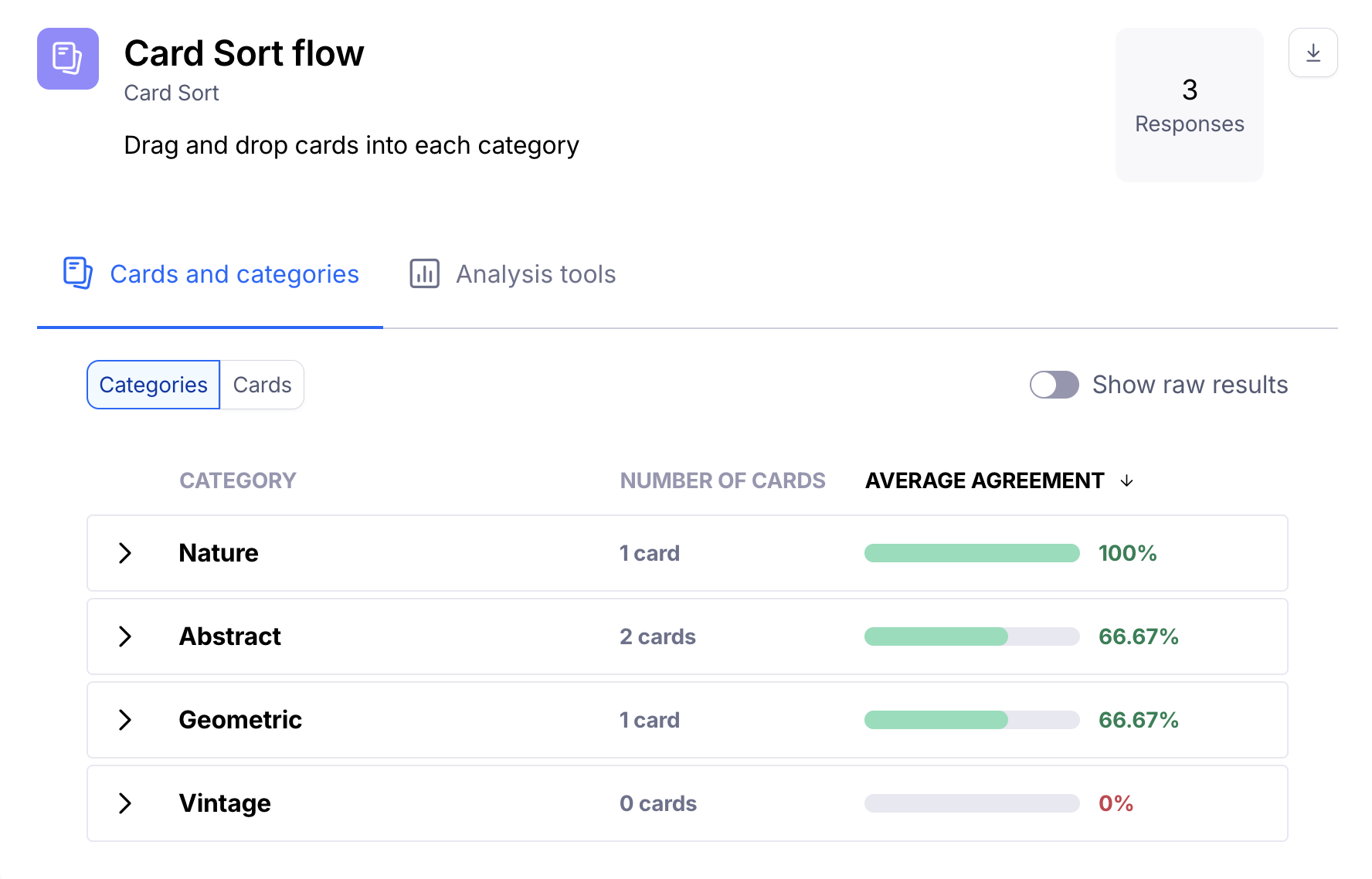Image resolution: width=1372 pixels, height=879 pixels.
Task: Click the Analysis tools bar chart icon
Action: point(424,273)
